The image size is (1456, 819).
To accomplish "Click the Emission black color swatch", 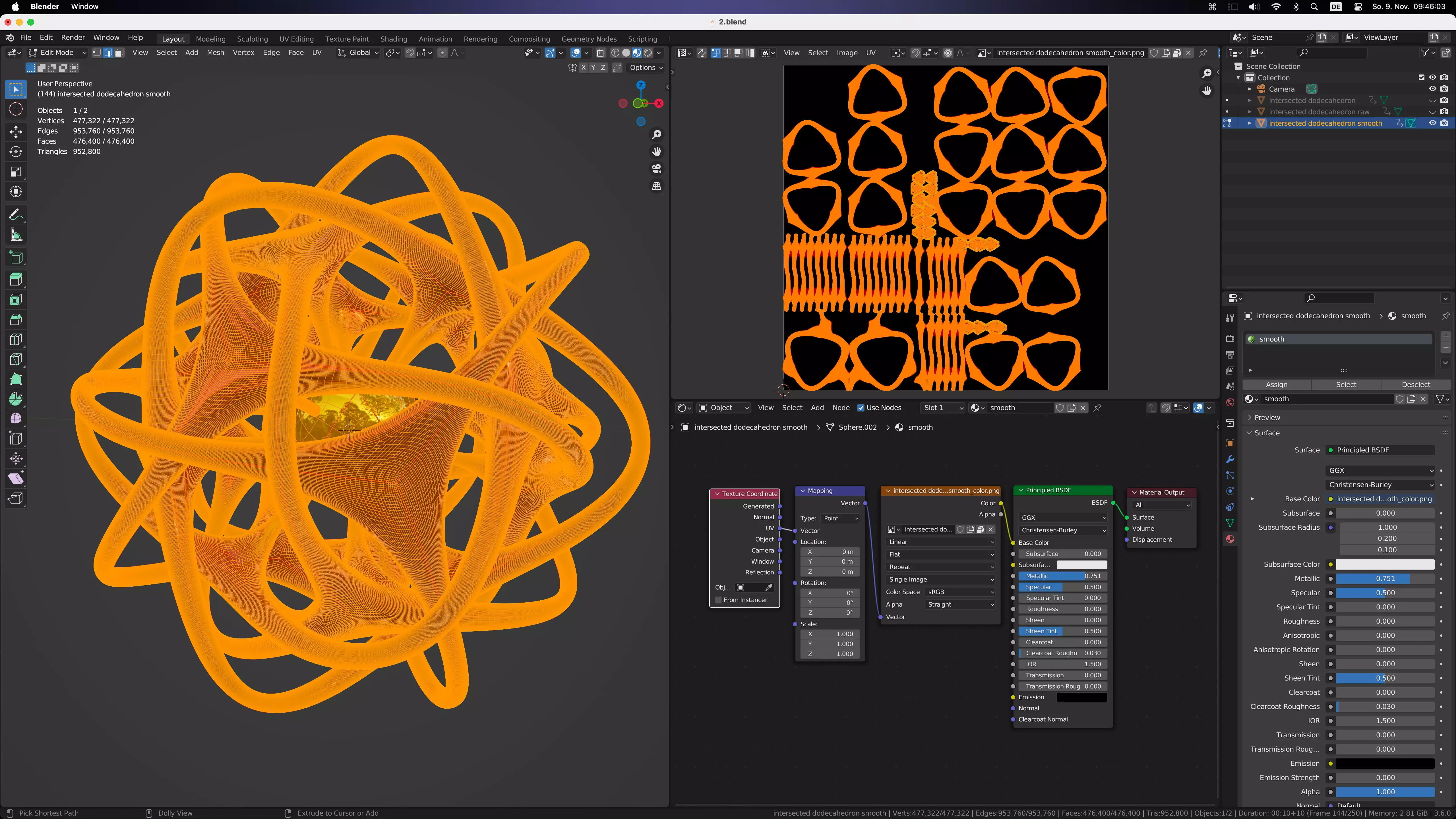I will (1385, 764).
